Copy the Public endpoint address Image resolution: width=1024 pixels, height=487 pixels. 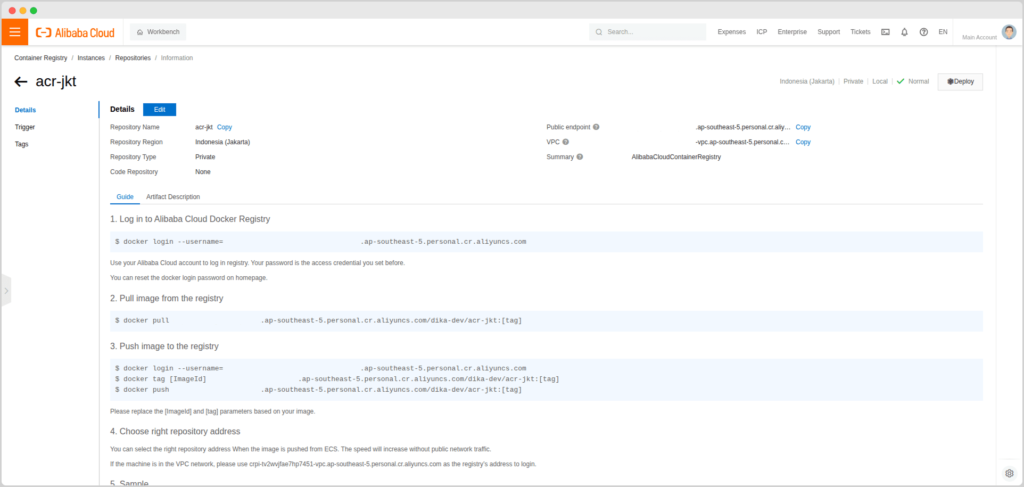[803, 127]
